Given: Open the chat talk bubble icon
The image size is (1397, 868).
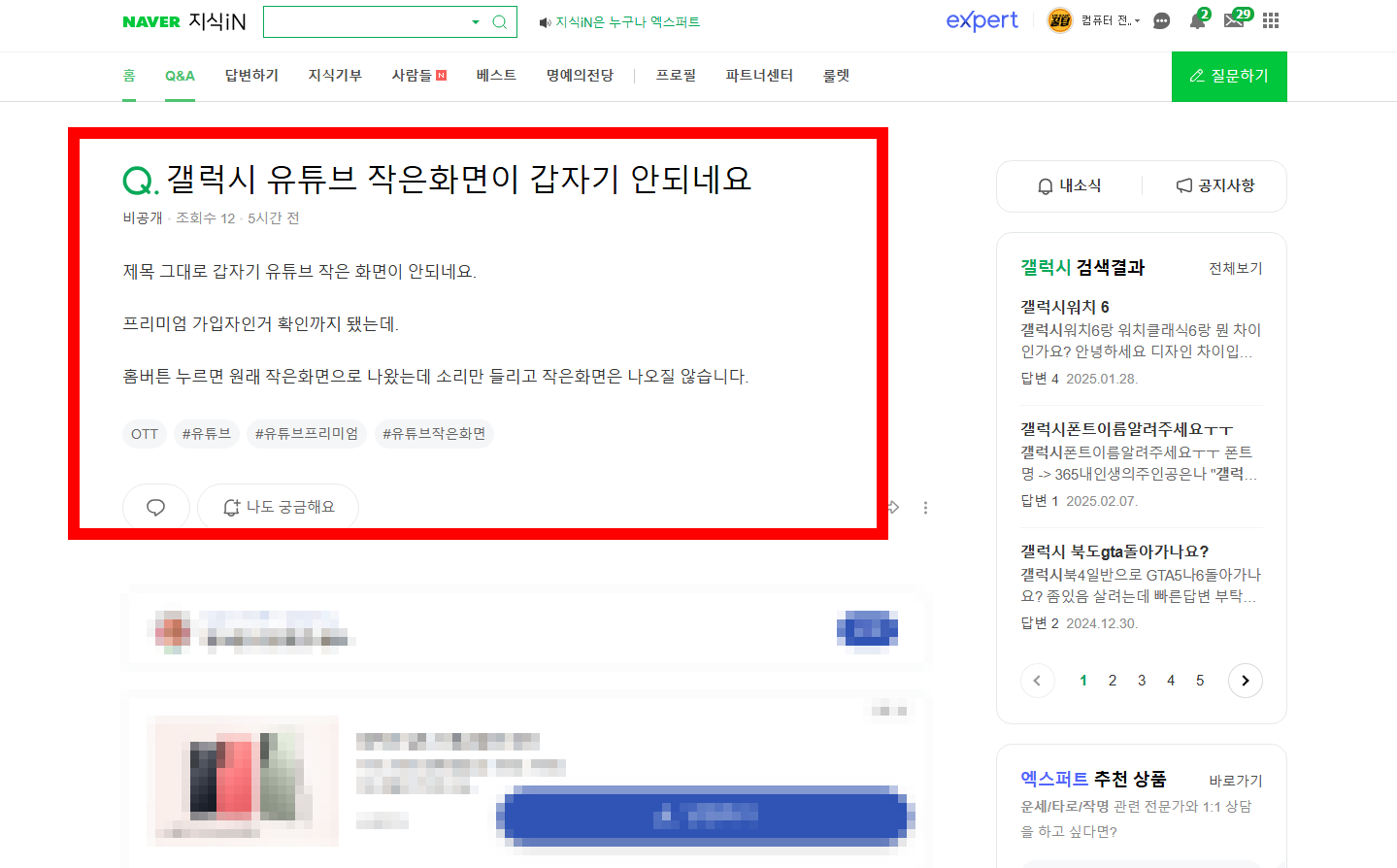Looking at the screenshot, I should (x=1161, y=20).
